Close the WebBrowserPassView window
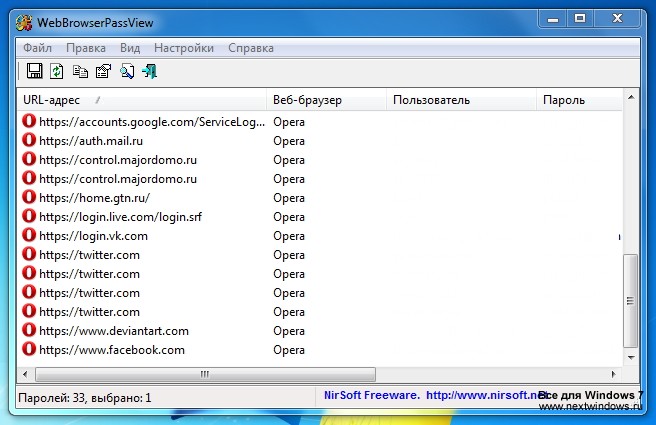656x425 pixels. click(x=618, y=19)
